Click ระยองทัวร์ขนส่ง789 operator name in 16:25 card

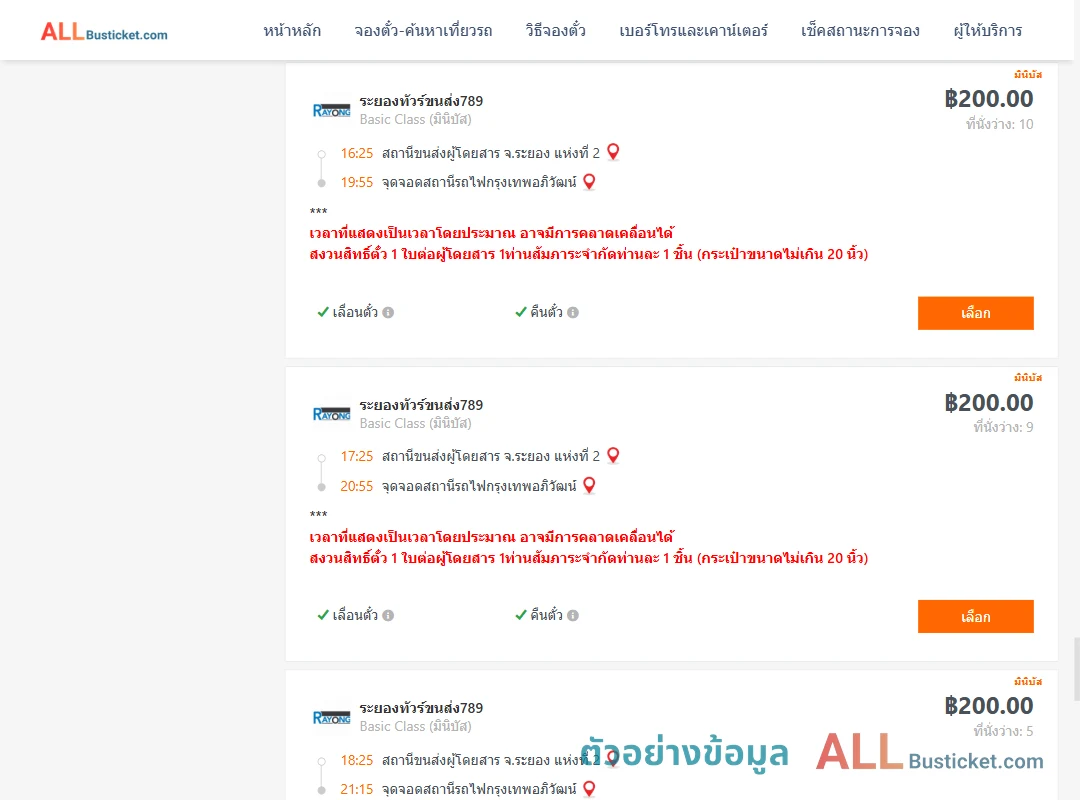(x=421, y=101)
